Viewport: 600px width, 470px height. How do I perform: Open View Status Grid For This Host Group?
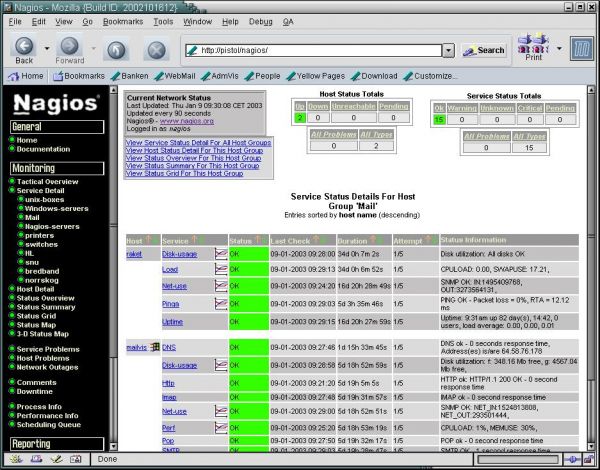click(184, 174)
